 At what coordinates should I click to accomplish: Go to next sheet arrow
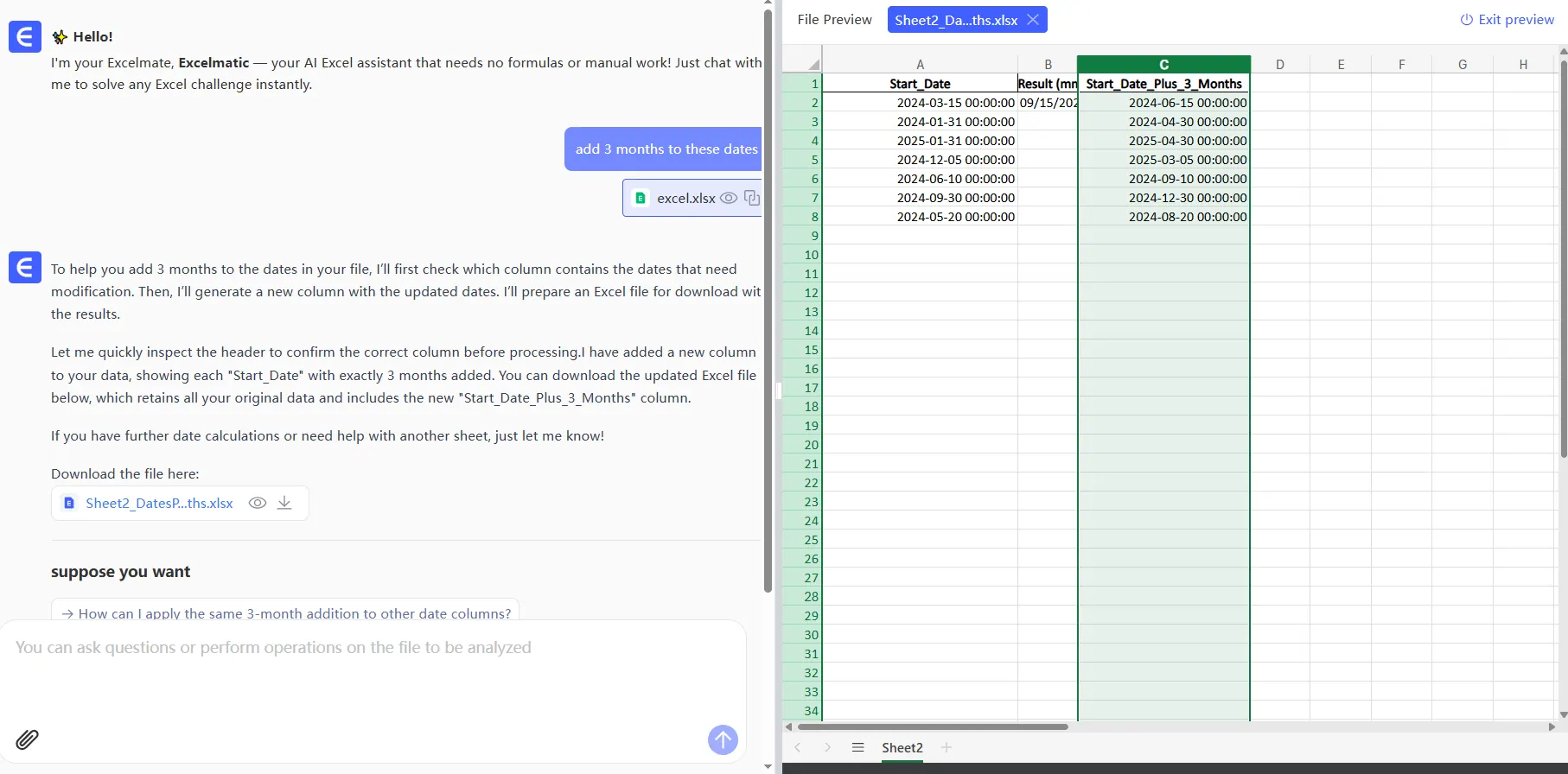[x=827, y=747]
